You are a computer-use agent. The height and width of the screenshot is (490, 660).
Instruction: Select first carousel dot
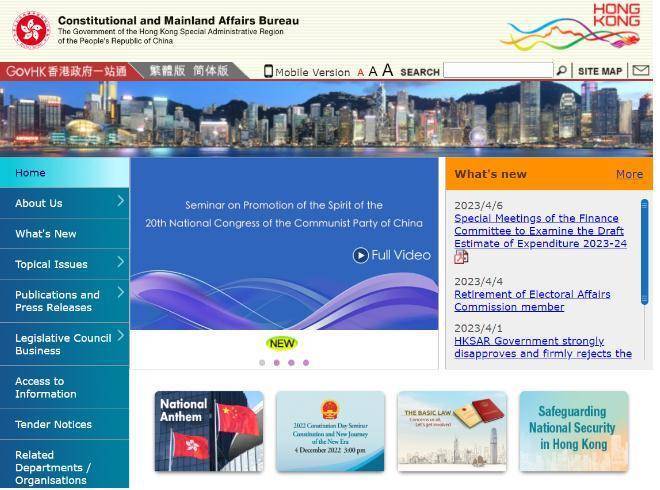[x=262, y=362]
